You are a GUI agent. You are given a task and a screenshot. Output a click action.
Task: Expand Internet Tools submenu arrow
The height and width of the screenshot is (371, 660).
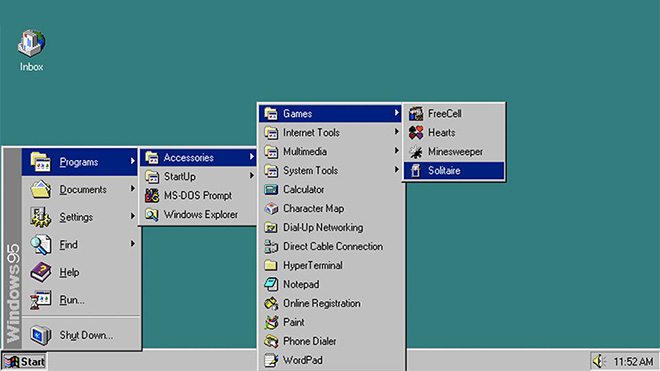click(396, 132)
